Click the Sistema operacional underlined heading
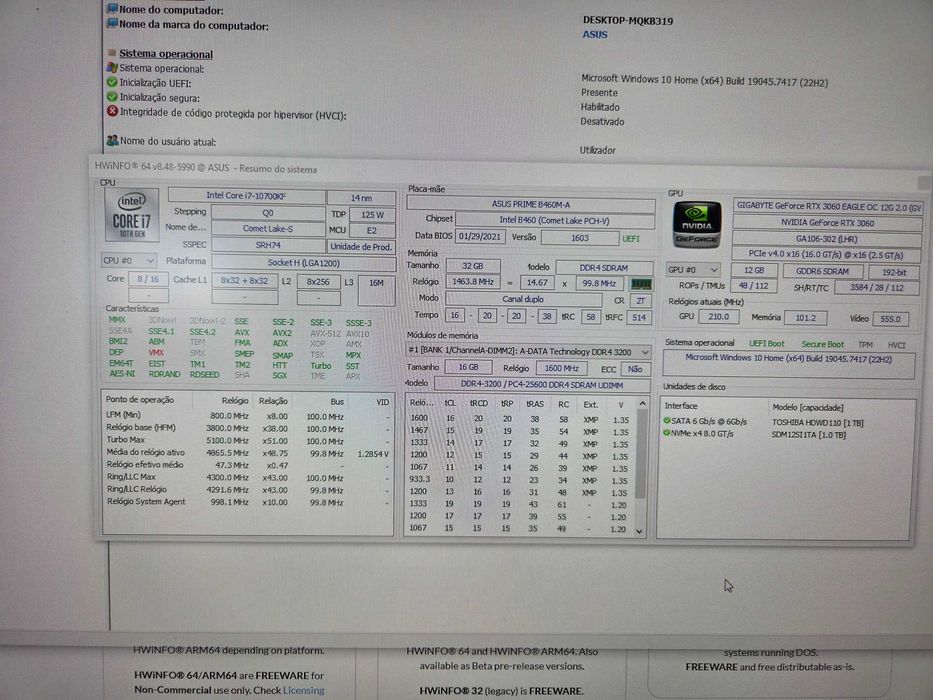Viewport: 933px width, 700px height. [166, 54]
